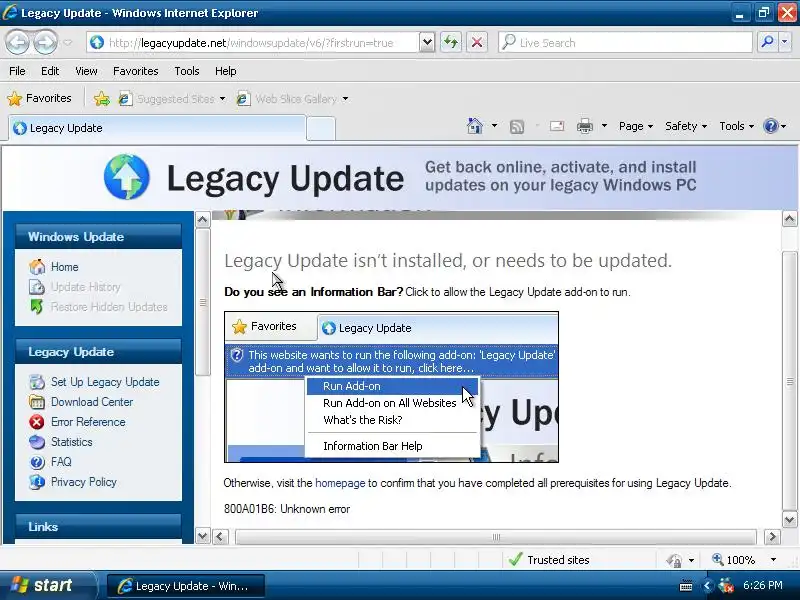Click the zoom 100% button
Screen dimensions: 800x600
[x=734, y=560]
